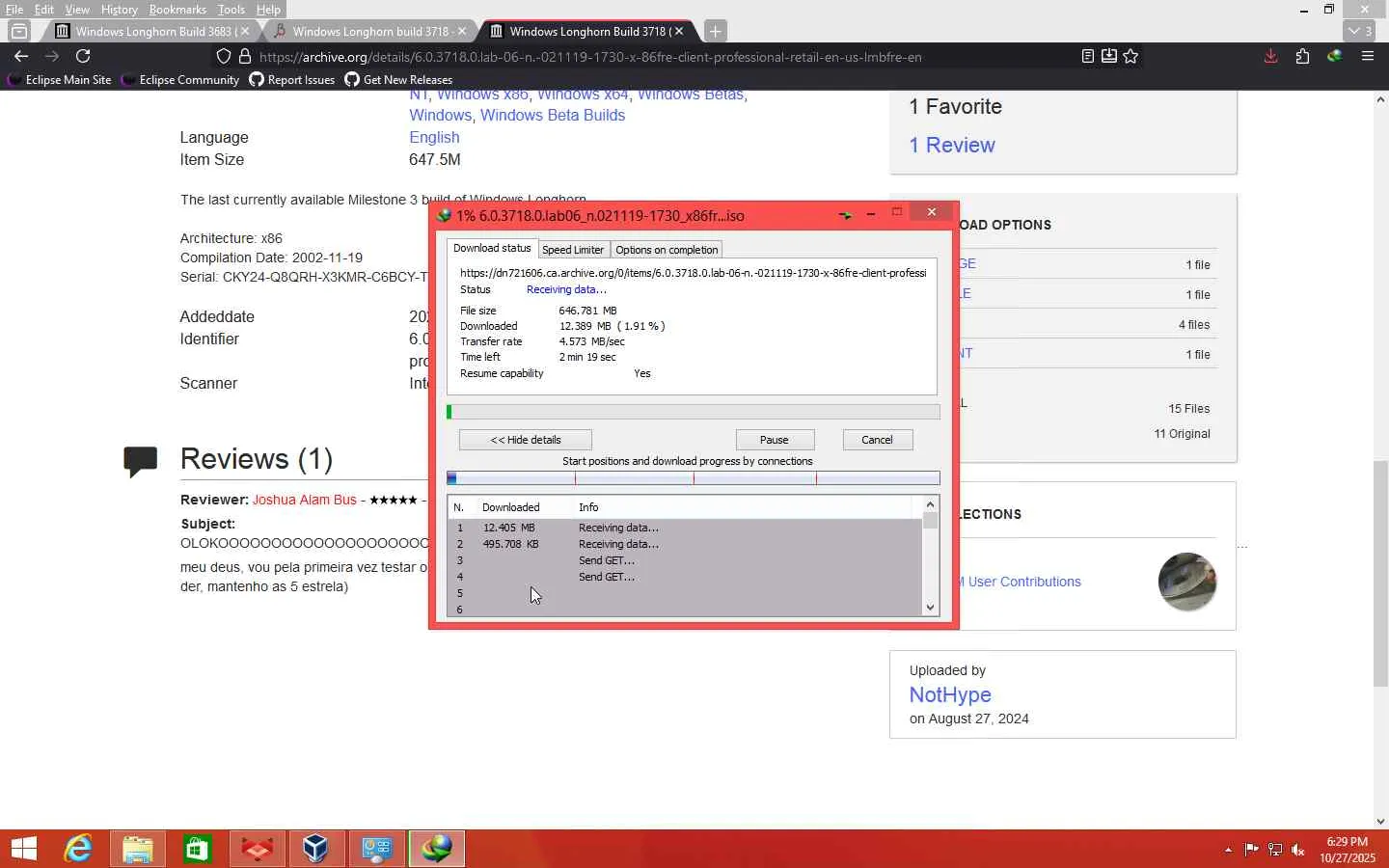Activate Internet Download Manager on the taskbar
Viewport: 1389px width, 868px height.
pyautogui.click(x=437, y=849)
